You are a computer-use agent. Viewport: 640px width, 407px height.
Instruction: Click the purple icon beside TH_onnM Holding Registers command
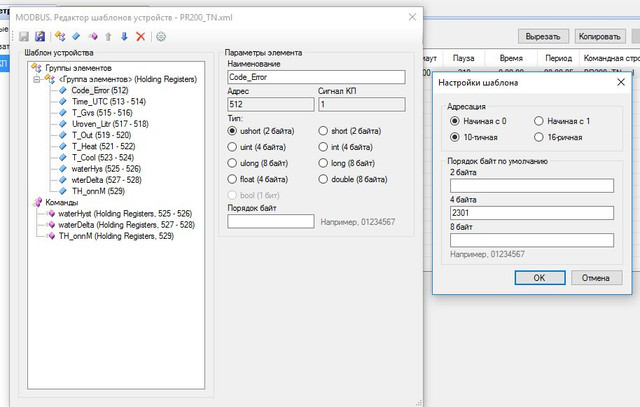point(51,236)
